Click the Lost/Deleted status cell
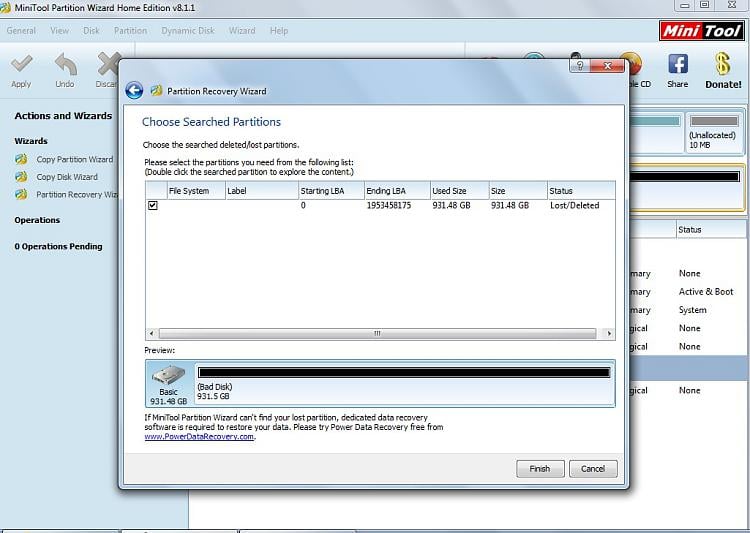Viewport: 750px width, 533px height. 574,205
